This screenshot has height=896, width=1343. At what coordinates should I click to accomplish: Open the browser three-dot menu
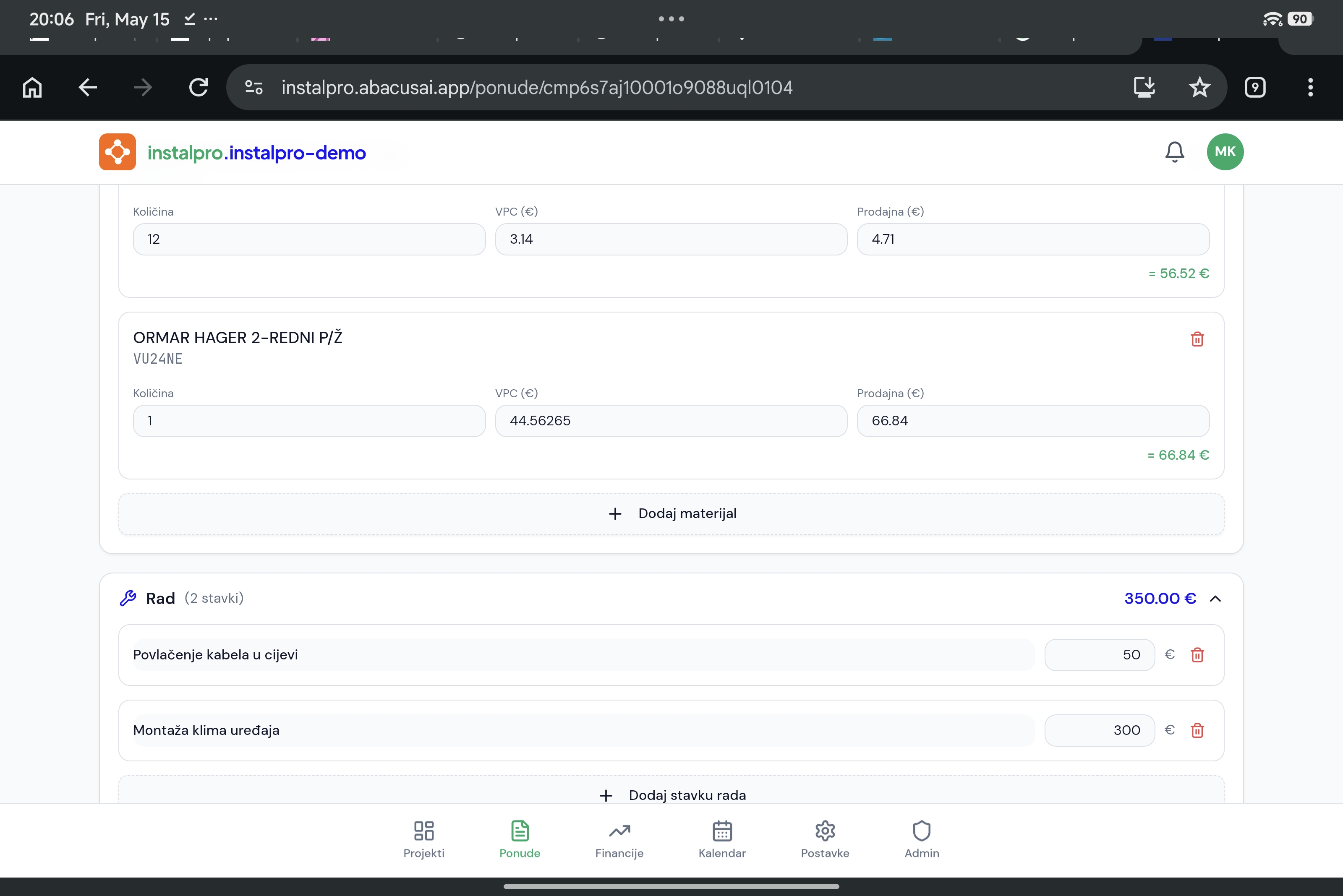1310,87
